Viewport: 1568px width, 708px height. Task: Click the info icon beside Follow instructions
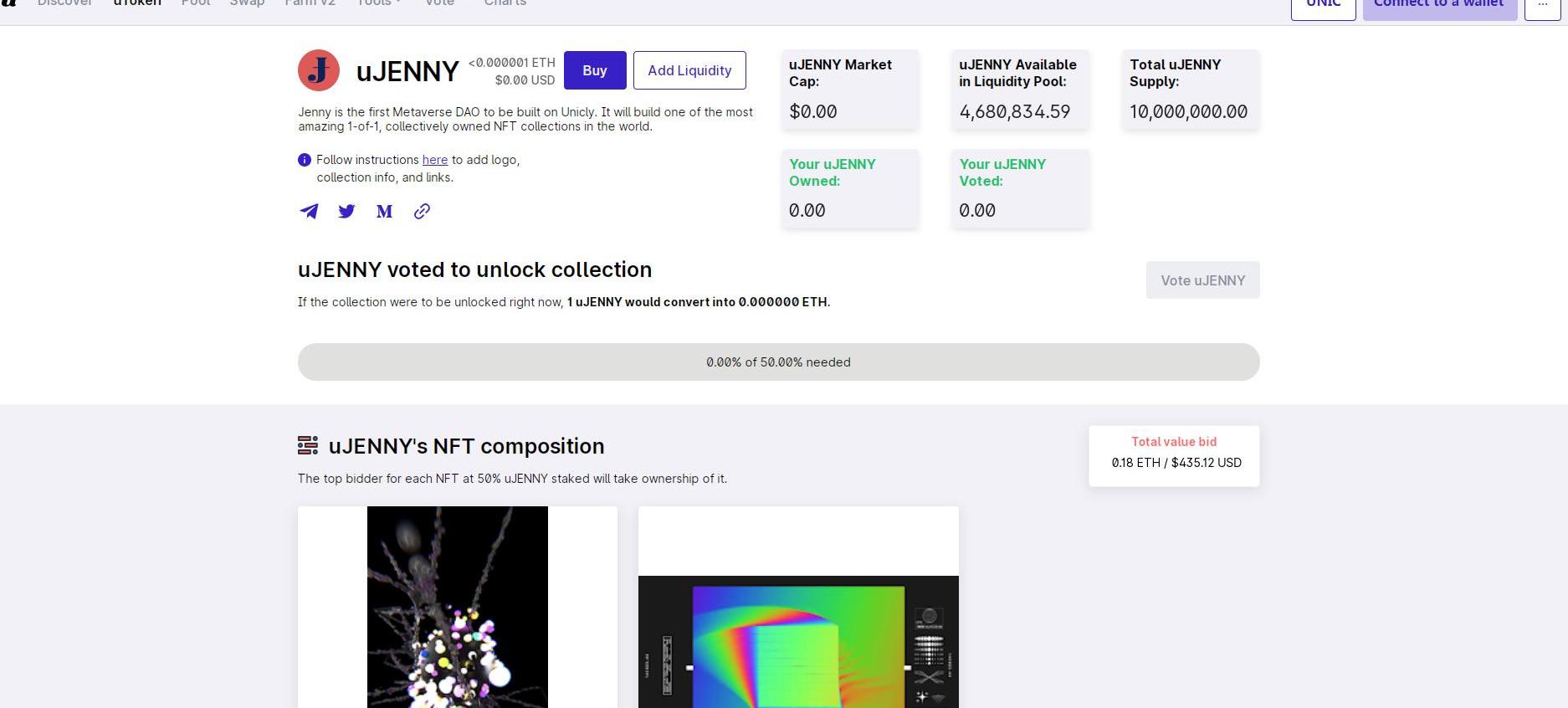(x=305, y=160)
